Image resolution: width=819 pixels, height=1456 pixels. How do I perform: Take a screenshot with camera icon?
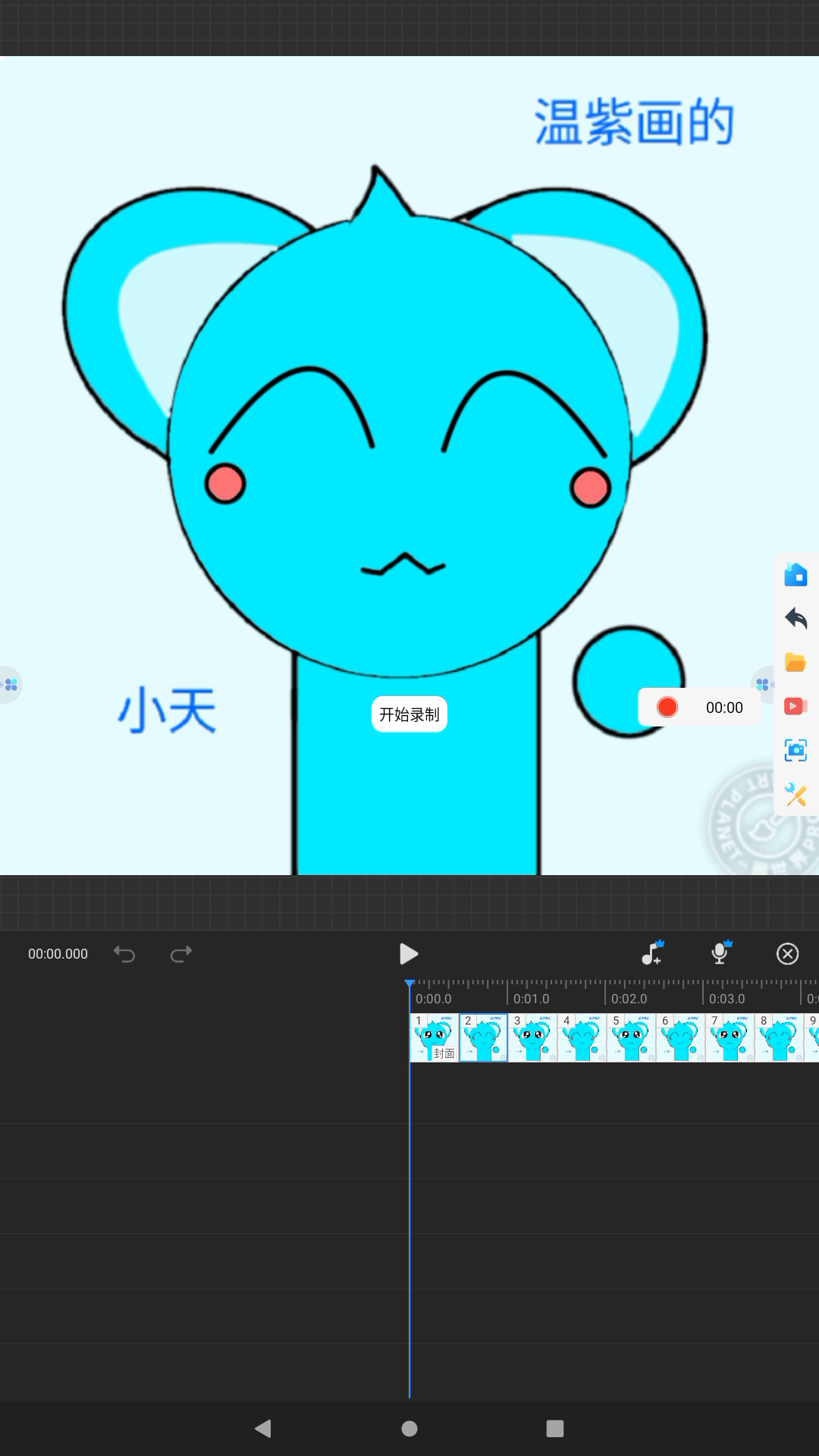click(795, 750)
